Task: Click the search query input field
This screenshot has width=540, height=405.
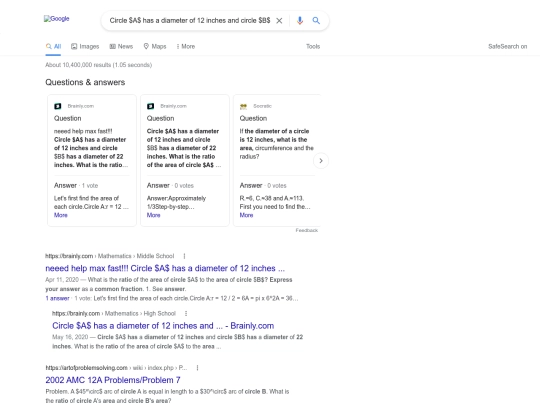Action: pos(190,21)
